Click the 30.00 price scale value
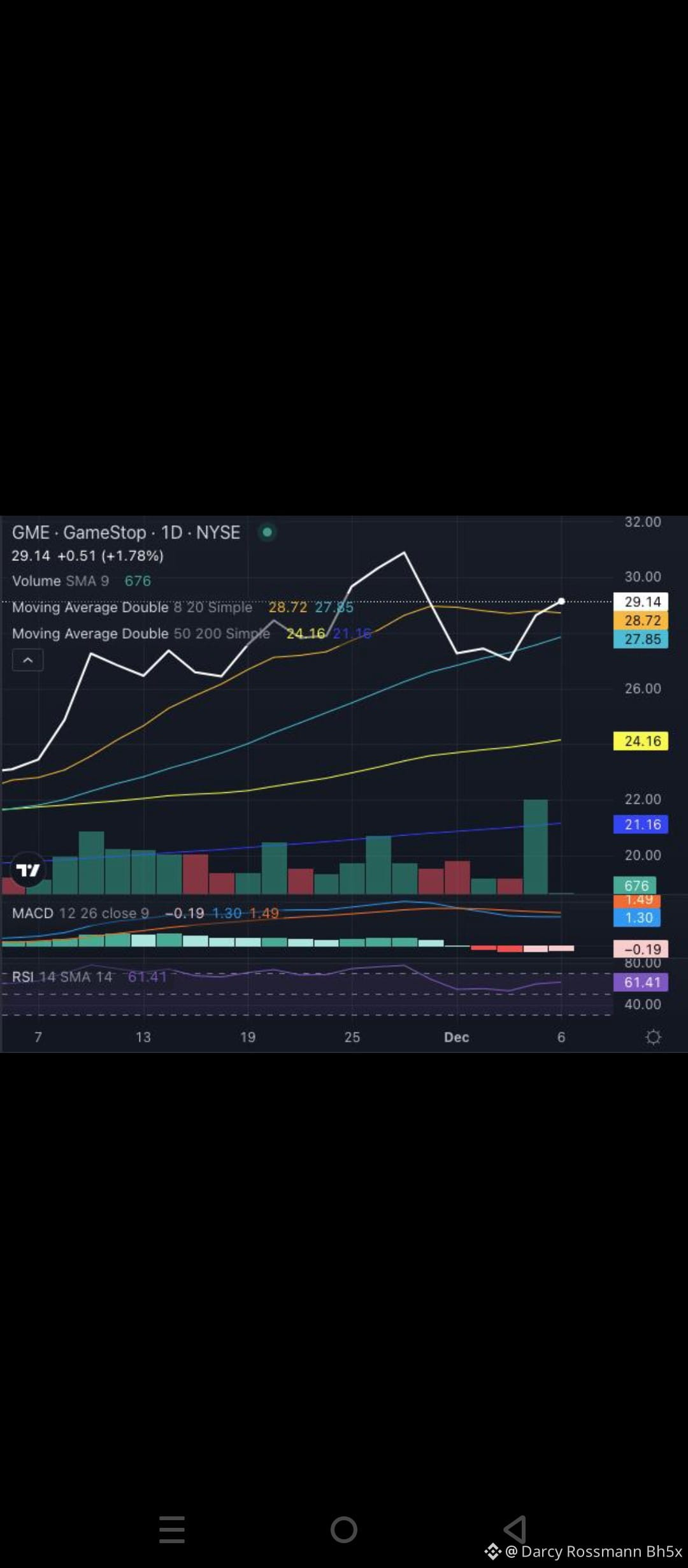This screenshot has width=688, height=1568. click(x=642, y=576)
